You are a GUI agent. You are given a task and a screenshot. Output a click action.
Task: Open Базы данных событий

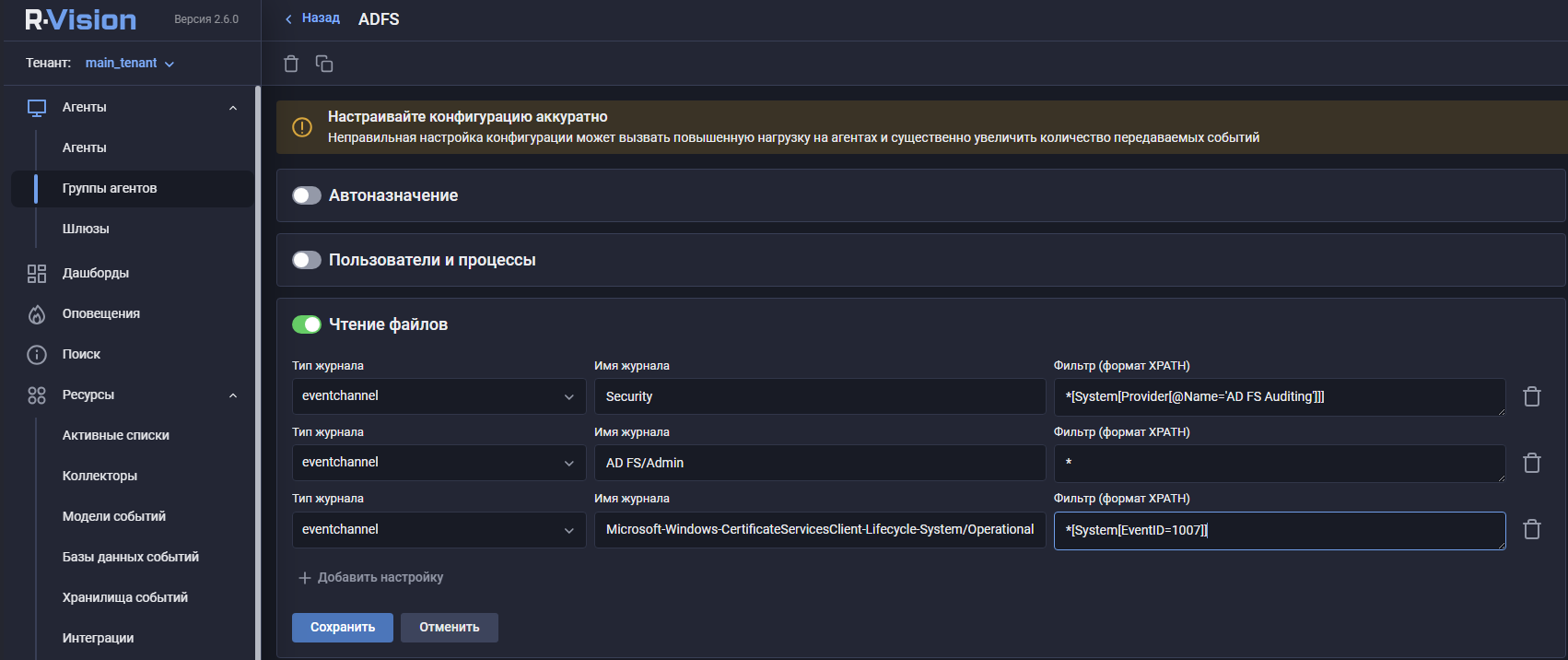pyautogui.click(x=131, y=557)
